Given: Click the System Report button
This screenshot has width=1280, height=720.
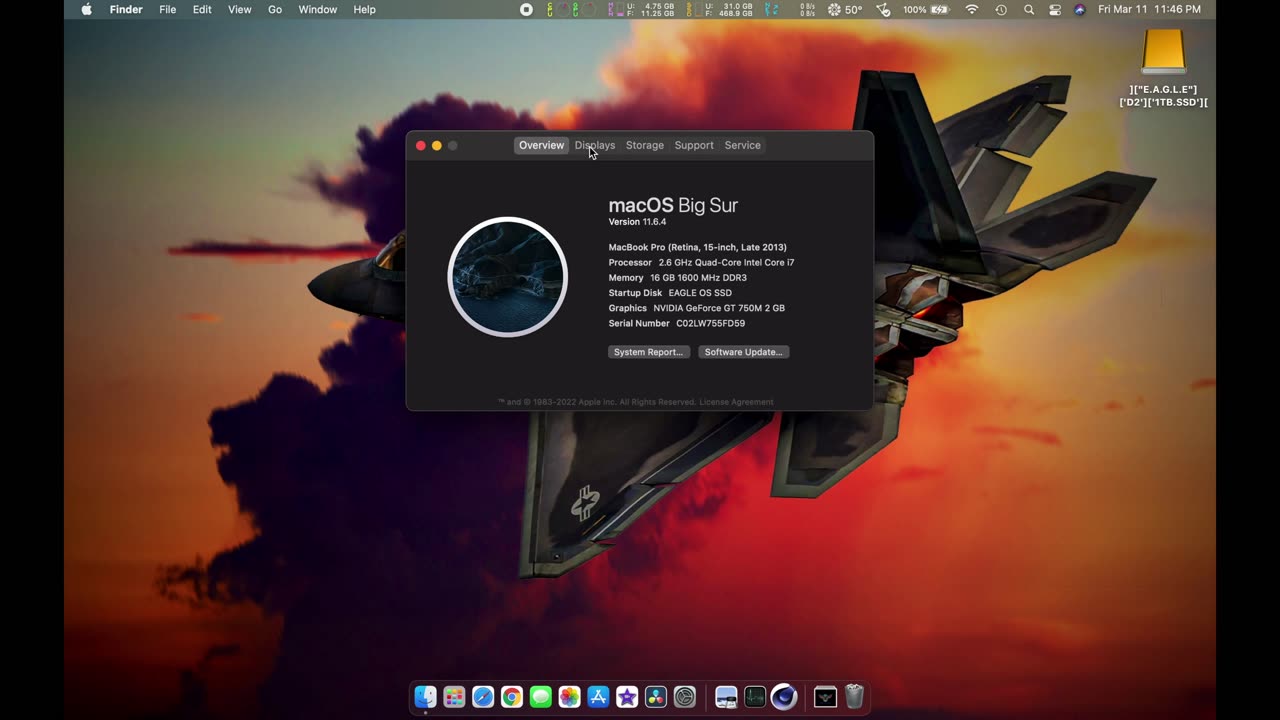Looking at the screenshot, I should (649, 352).
